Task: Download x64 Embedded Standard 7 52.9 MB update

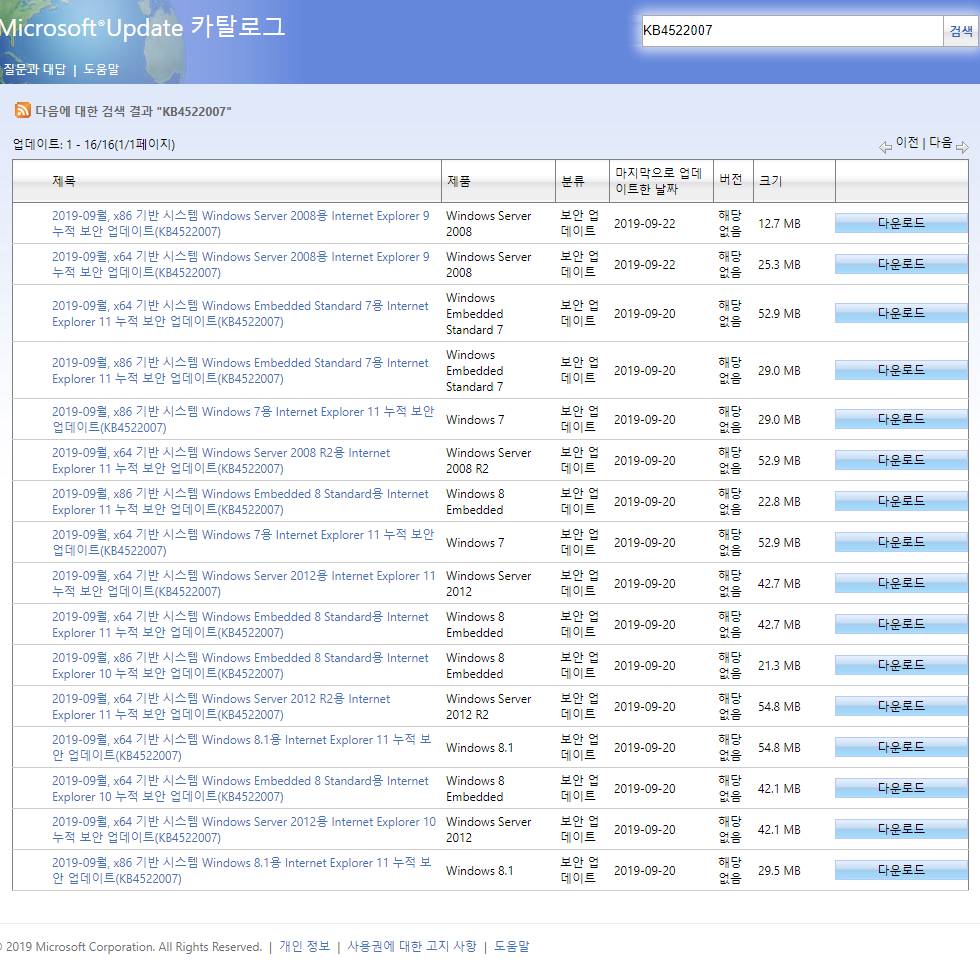Action: (901, 313)
